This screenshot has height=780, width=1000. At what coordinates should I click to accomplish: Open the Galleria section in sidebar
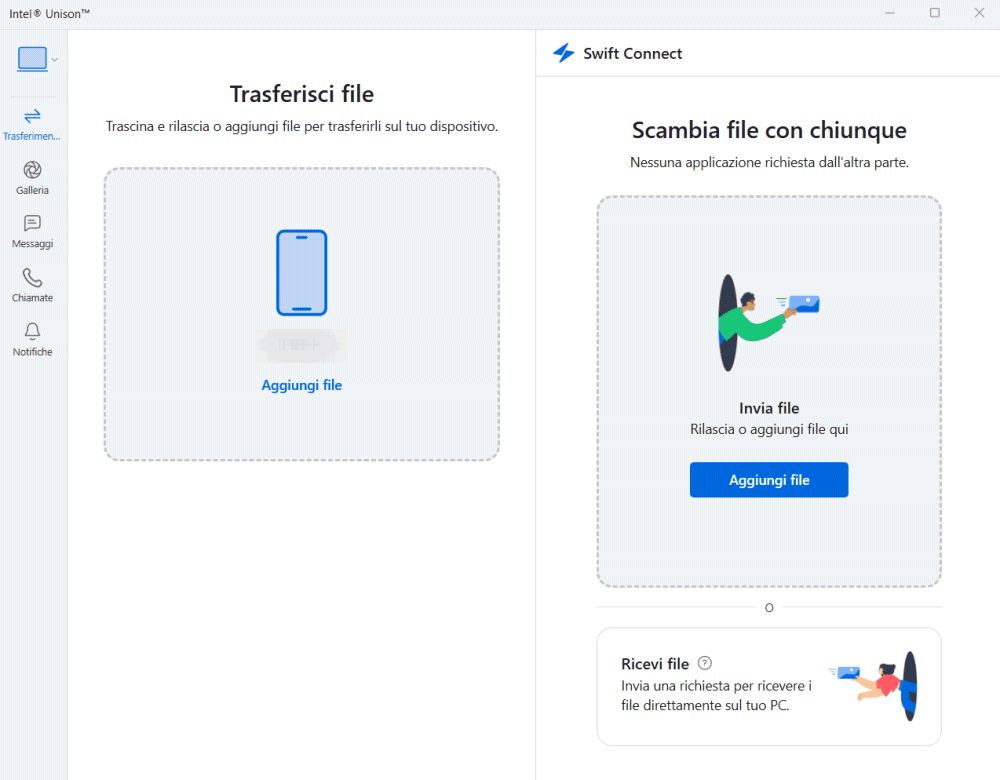coord(32,177)
